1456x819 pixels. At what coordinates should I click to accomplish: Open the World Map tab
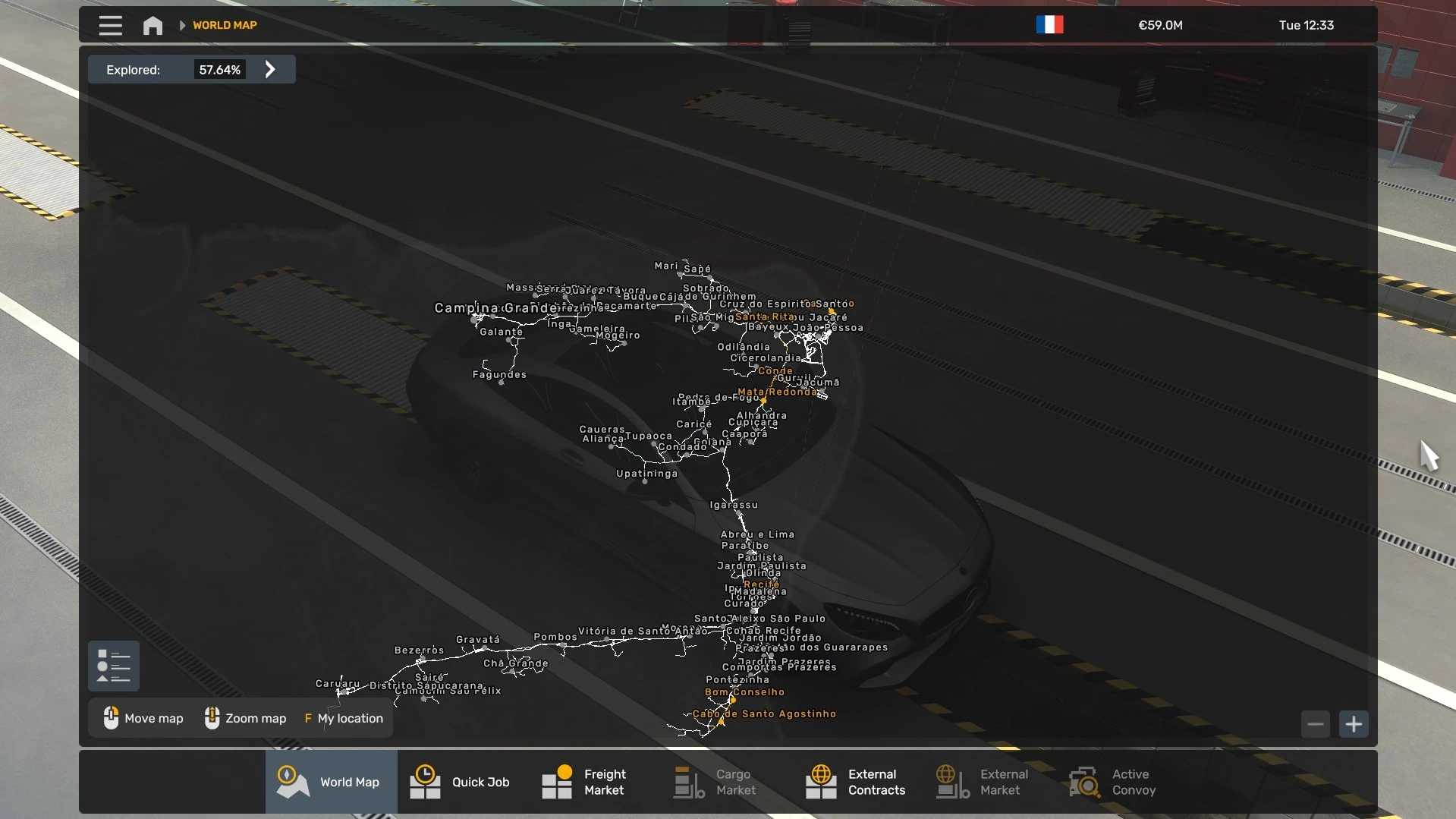[x=331, y=782]
